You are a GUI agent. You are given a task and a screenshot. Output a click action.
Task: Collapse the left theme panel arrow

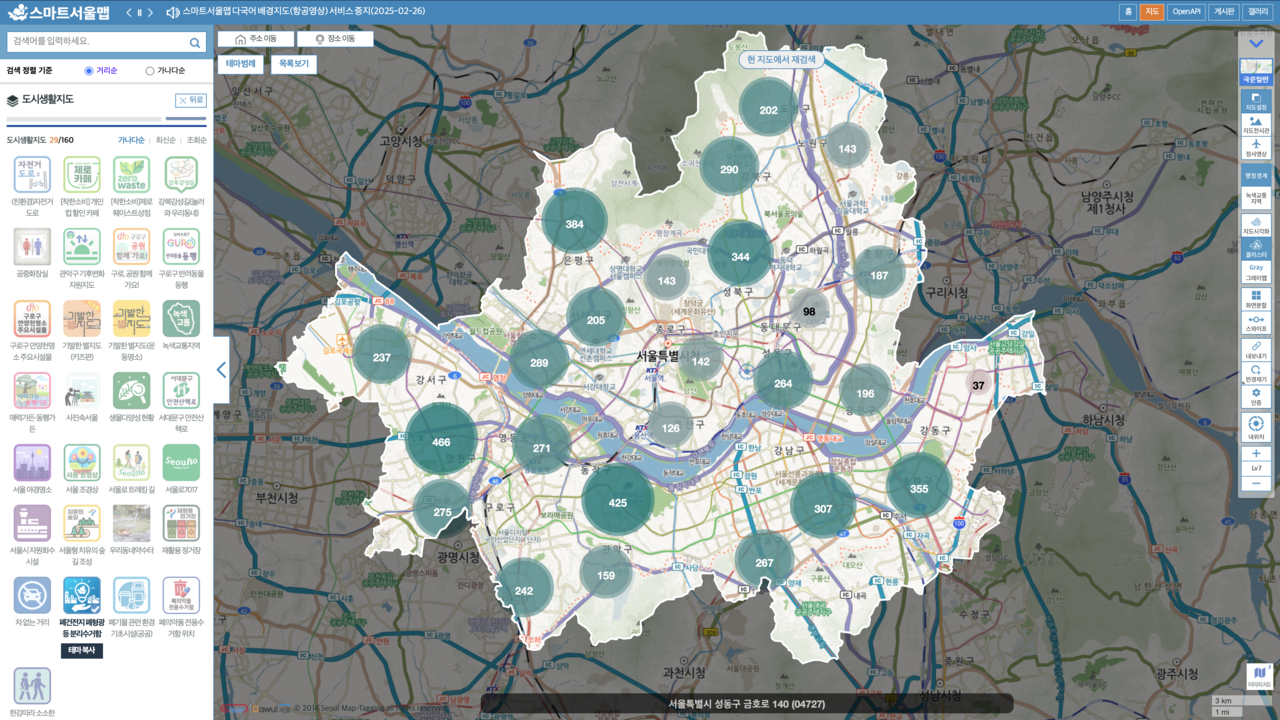pyautogui.click(x=222, y=369)
